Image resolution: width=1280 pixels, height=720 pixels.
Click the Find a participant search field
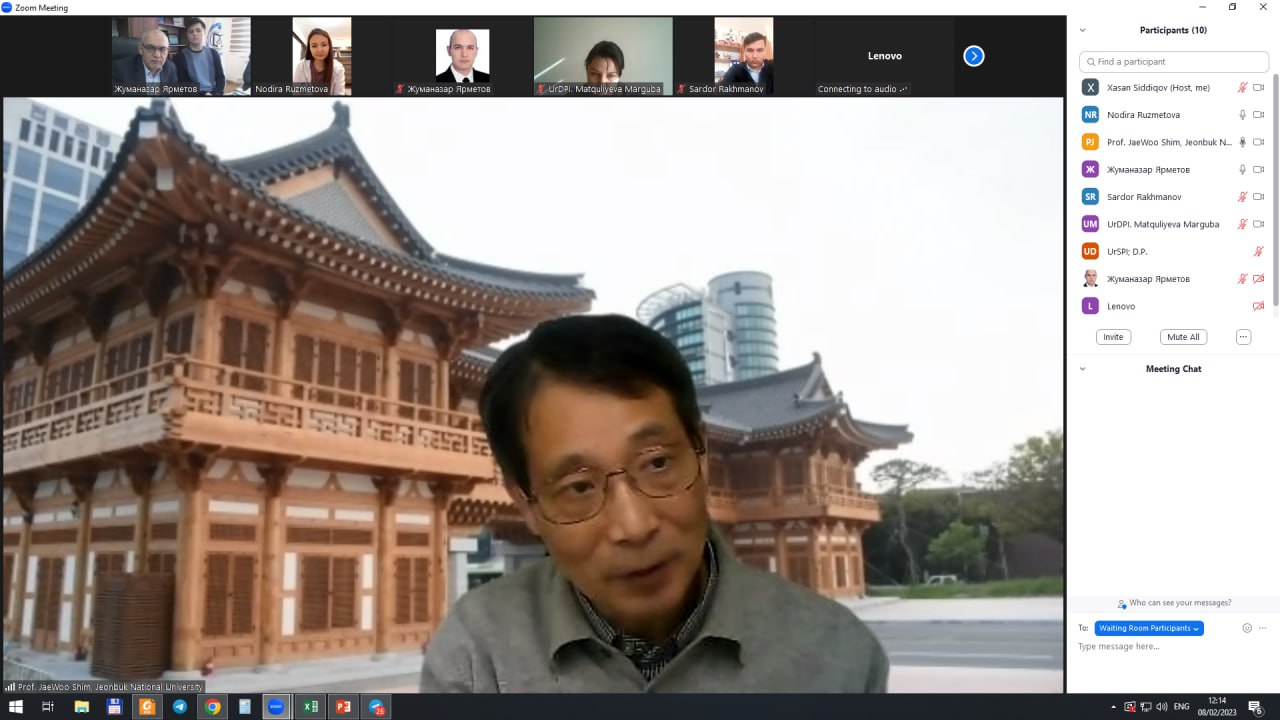click(x=1175, y=62)
